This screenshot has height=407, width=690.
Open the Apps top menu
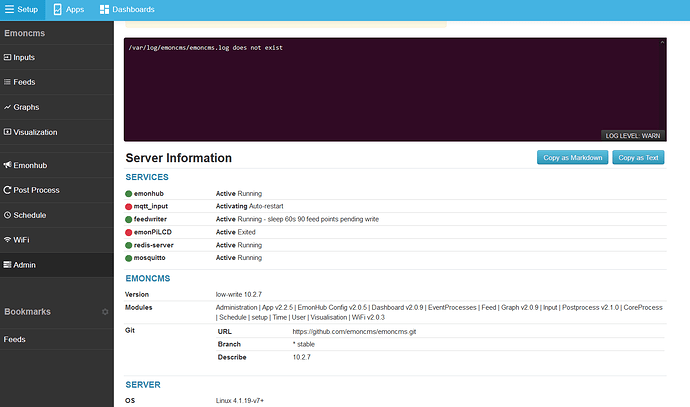(68, 10)
